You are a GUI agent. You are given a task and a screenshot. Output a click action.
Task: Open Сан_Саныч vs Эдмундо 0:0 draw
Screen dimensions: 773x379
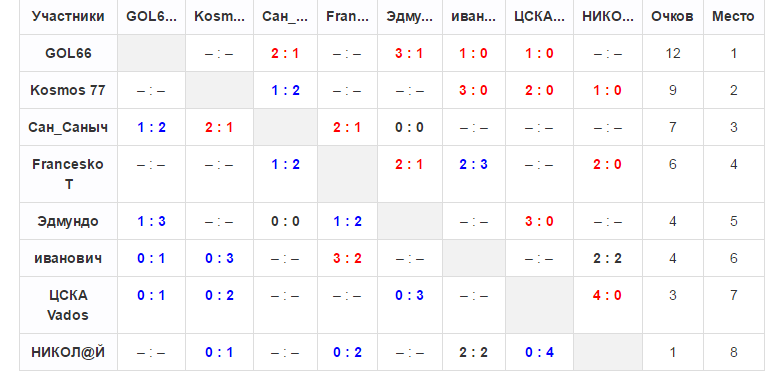click(409, 127)
